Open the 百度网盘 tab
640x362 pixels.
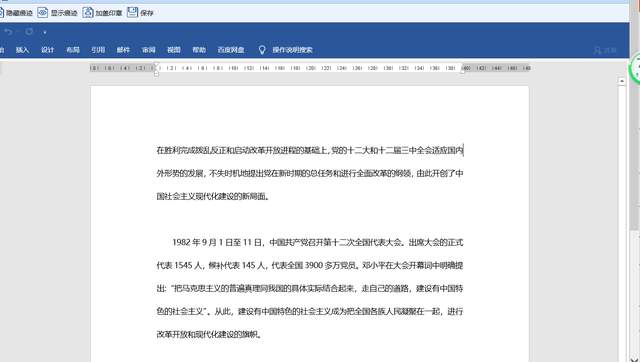click(231, 50)
